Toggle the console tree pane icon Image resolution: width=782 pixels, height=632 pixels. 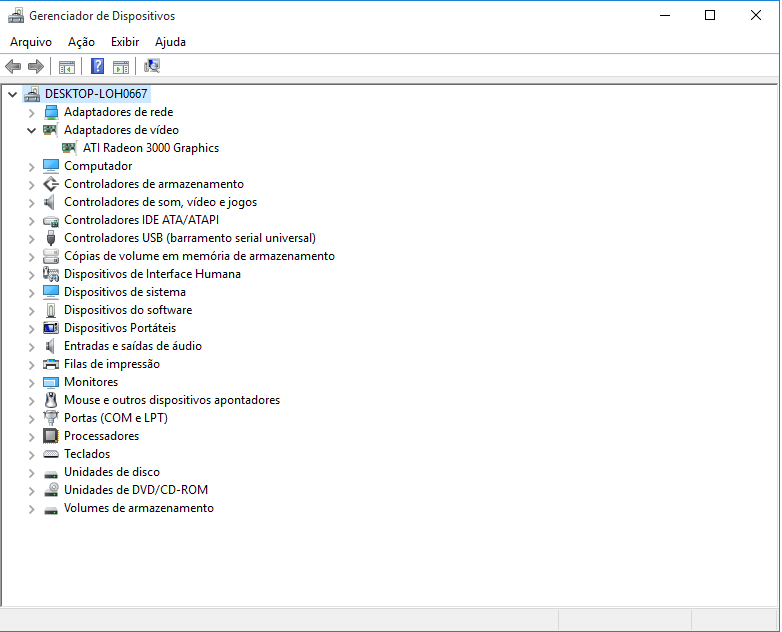[x=66, y=66]
